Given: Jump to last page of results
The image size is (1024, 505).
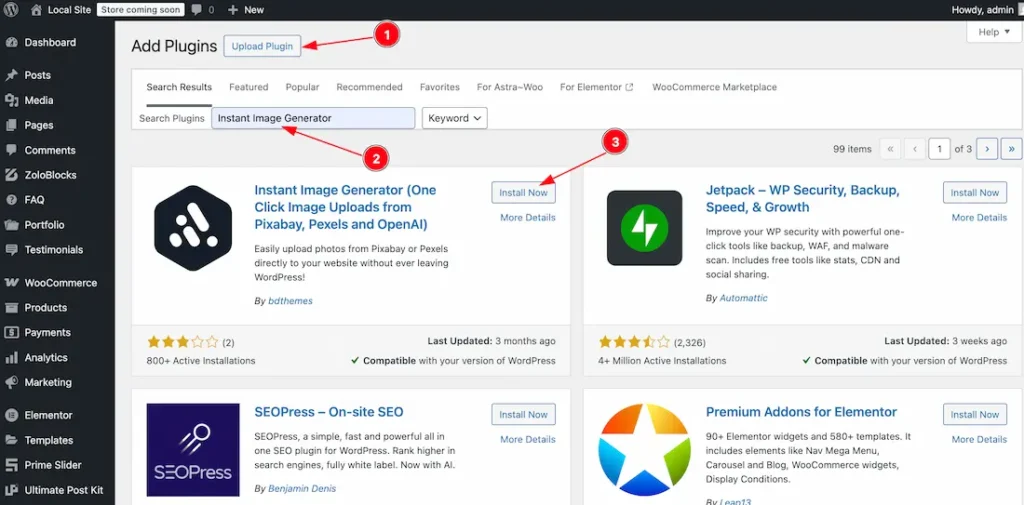Looking at the screenshot, I should tap(1012, 149).
